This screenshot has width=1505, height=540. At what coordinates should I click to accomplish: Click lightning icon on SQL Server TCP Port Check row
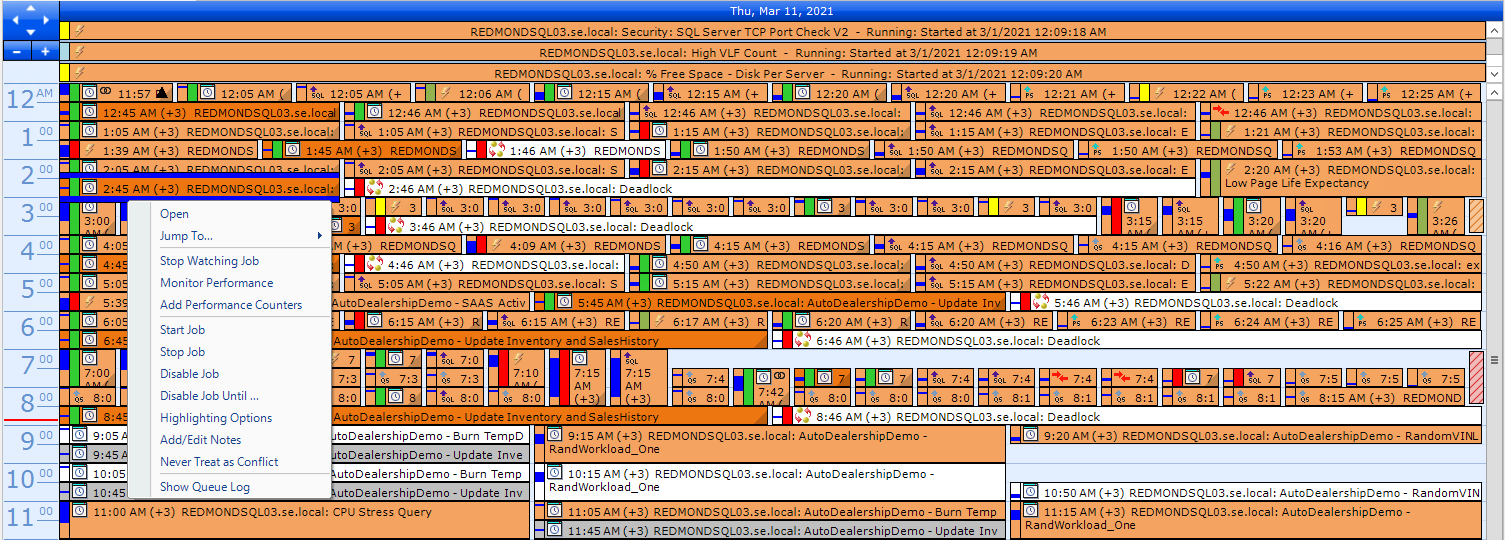tap(79, 32)
